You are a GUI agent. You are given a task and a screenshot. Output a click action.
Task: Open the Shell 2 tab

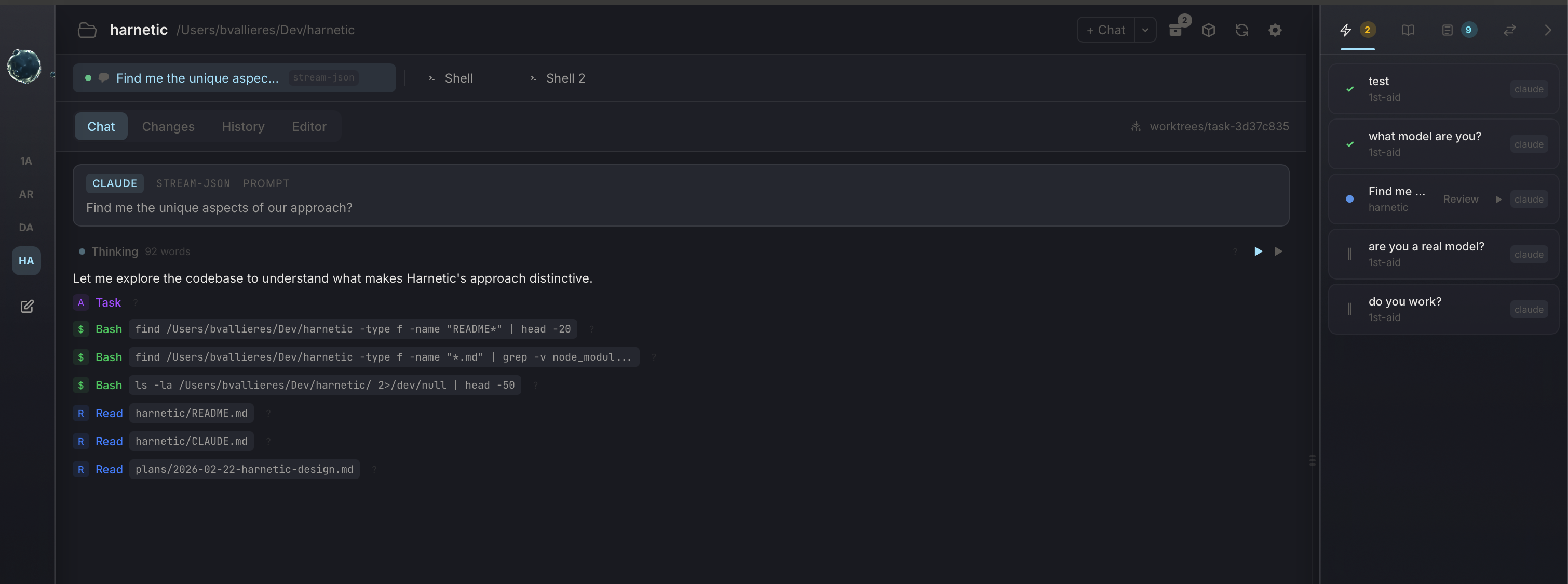tap(565, 78)
